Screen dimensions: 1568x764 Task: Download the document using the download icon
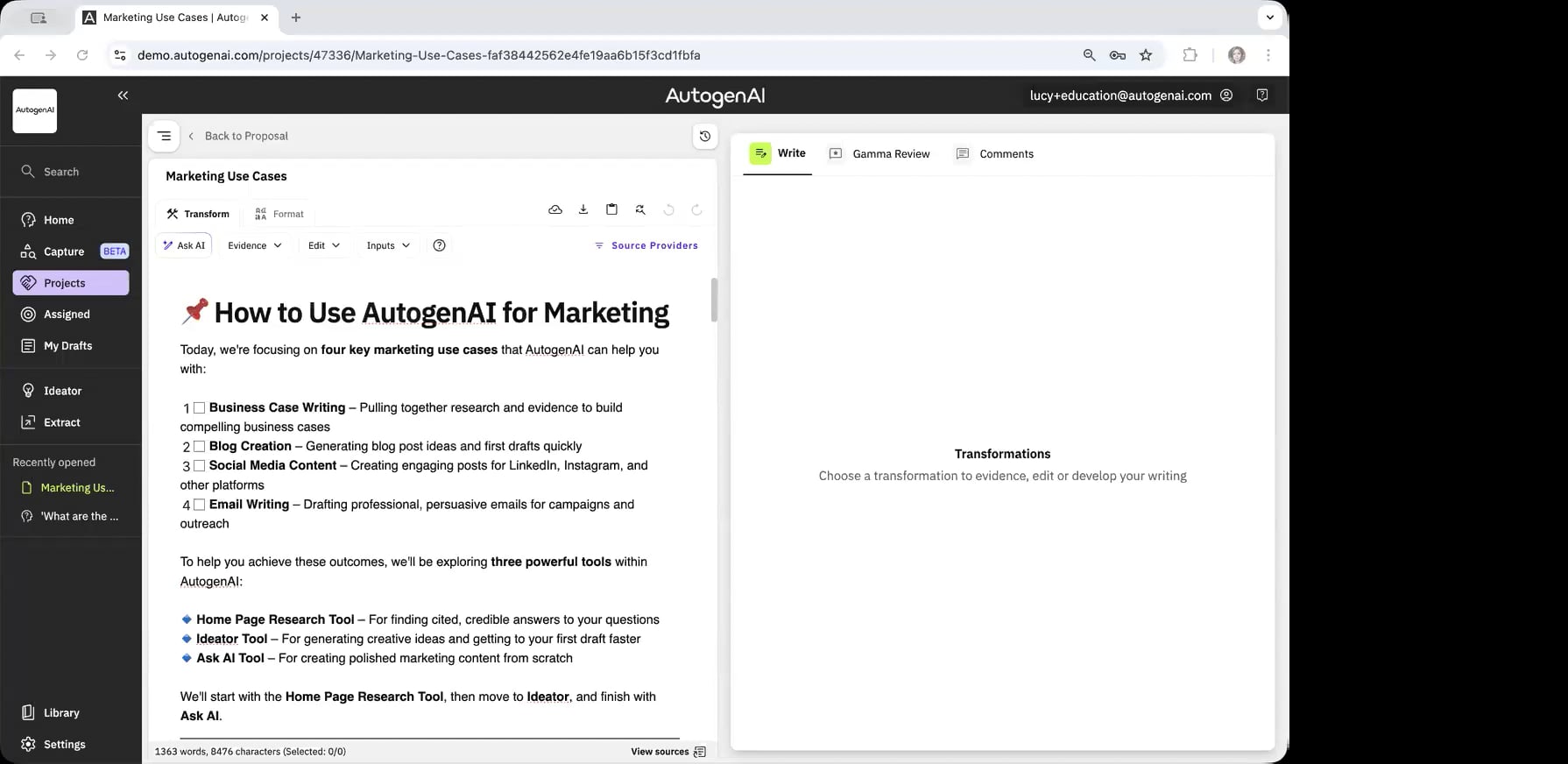point(583,209)
